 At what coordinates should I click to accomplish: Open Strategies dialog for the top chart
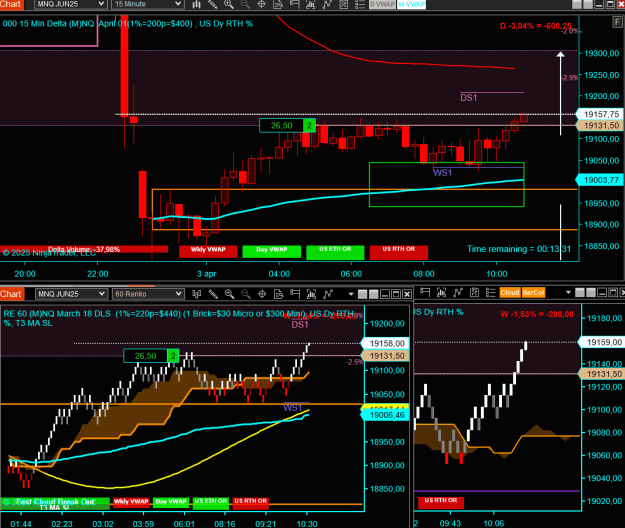(x=327, y=4)
